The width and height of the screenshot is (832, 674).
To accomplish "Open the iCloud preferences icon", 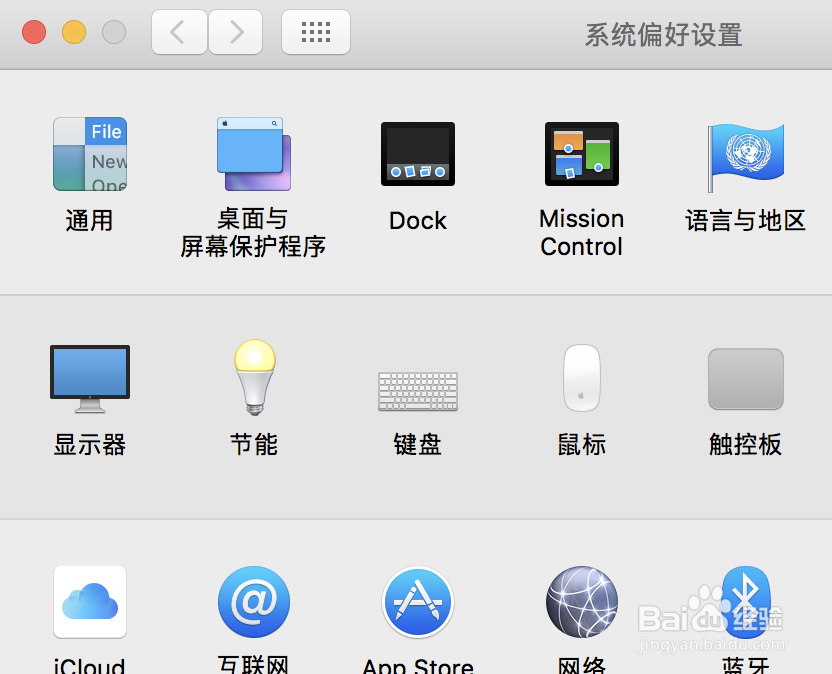I will (90, 602).
